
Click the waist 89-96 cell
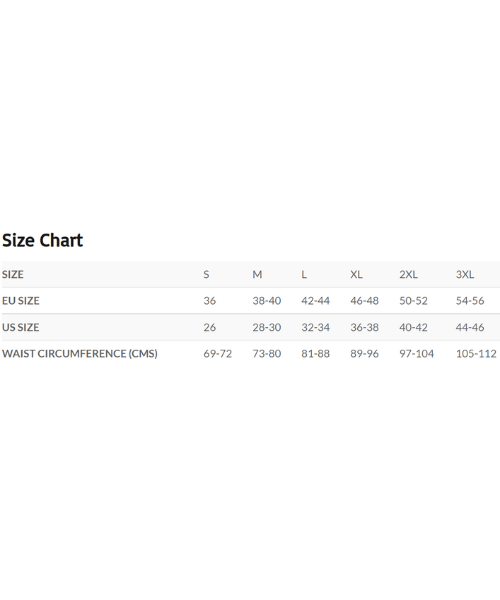(x=364, y=354)
